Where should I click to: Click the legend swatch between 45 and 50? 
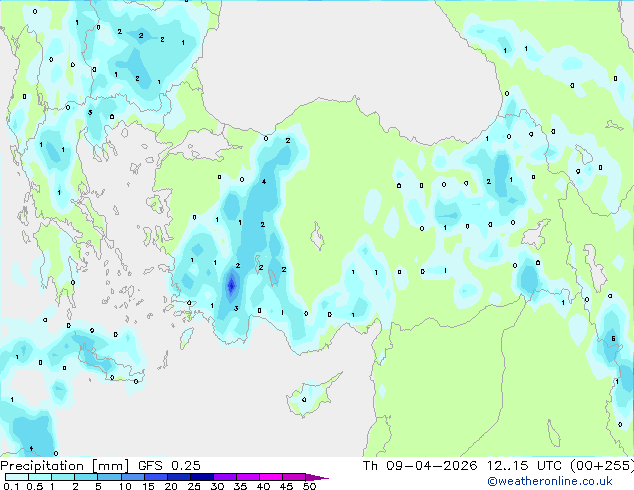click(294, 477)
